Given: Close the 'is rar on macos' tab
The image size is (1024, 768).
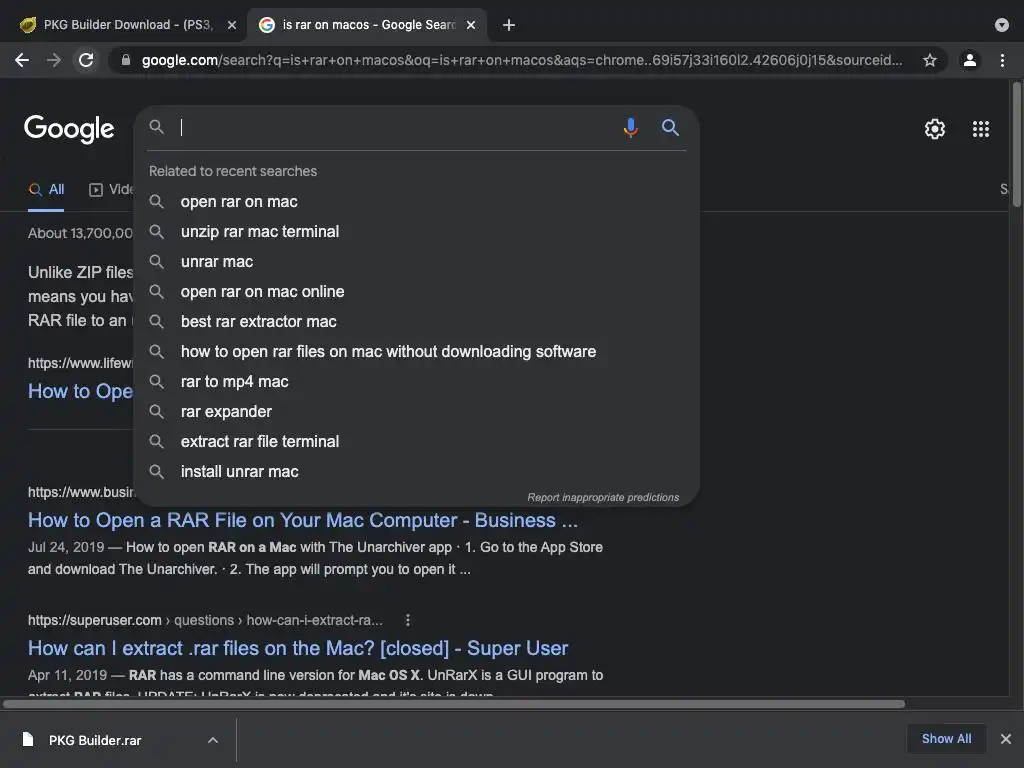Looking at the screenshot, I should coord(471,25).
